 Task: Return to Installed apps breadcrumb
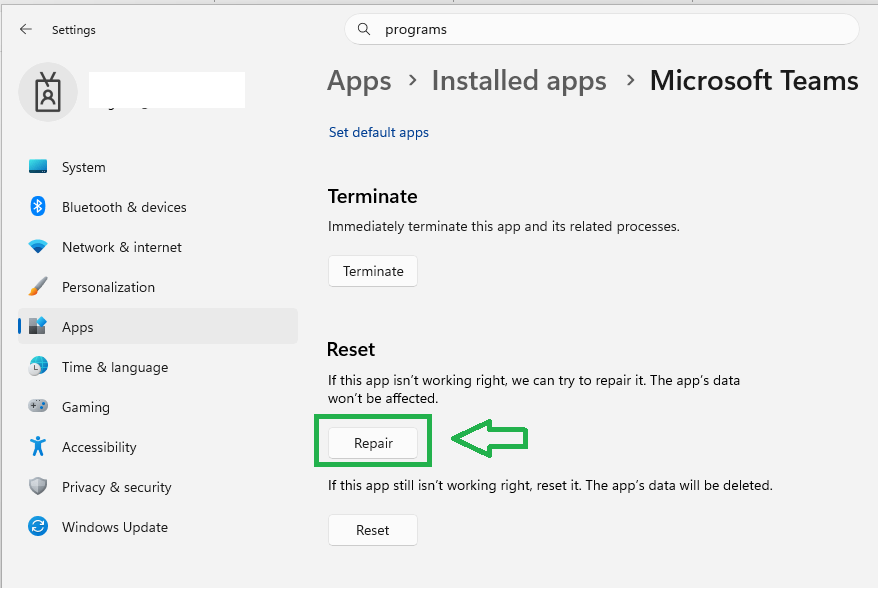click(x=519, y=81)
